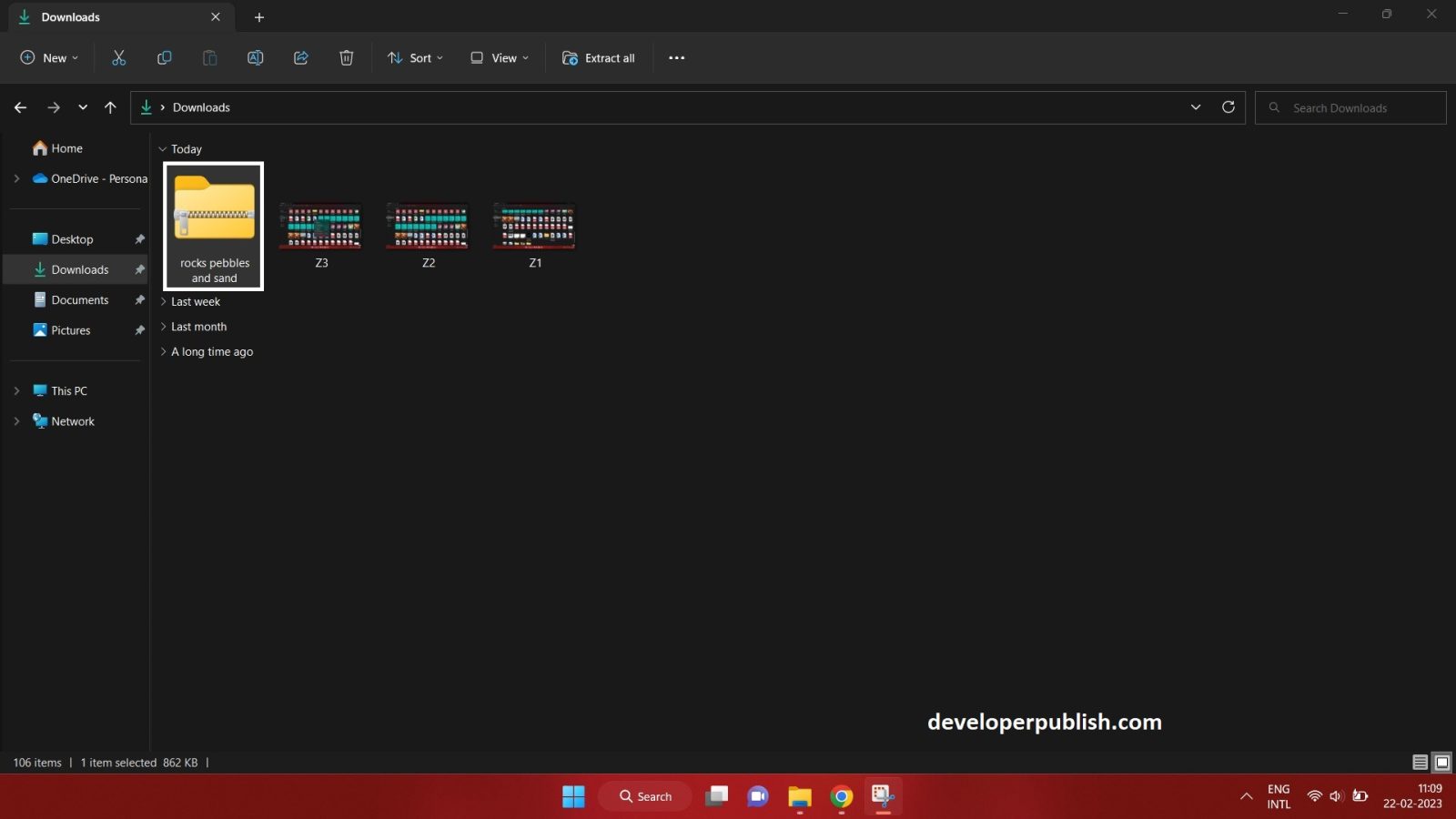Refresh the Downloads folder view
Image resolution: width=1456 pixels, height=819 pixels.
pos(1228,106)
